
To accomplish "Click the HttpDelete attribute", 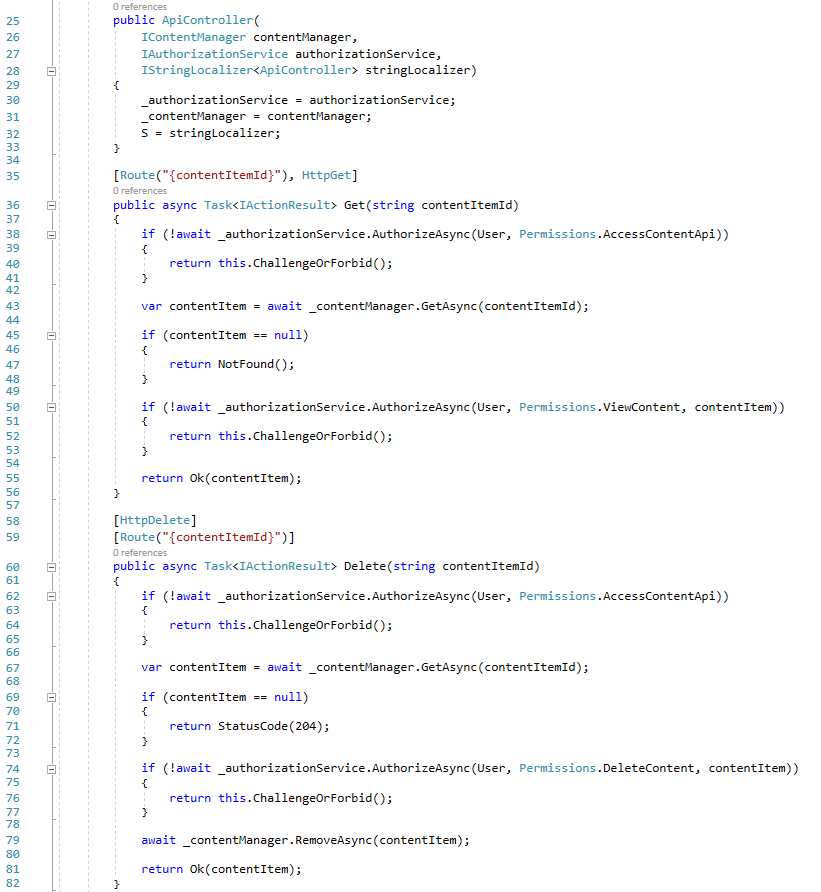I will [155, 520].
